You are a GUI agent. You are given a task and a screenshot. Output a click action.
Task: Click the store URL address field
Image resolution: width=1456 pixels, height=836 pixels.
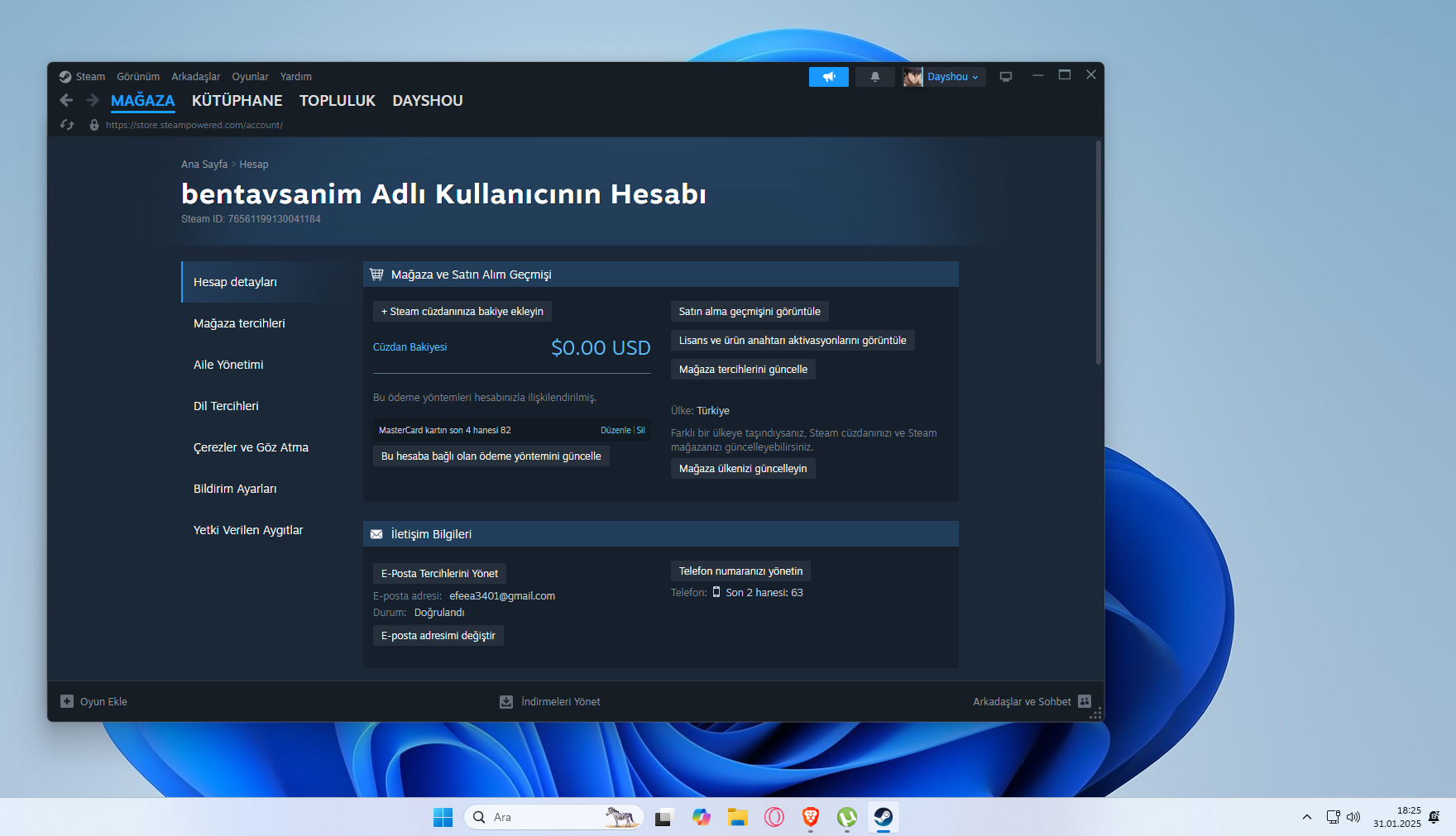point(194,125)
